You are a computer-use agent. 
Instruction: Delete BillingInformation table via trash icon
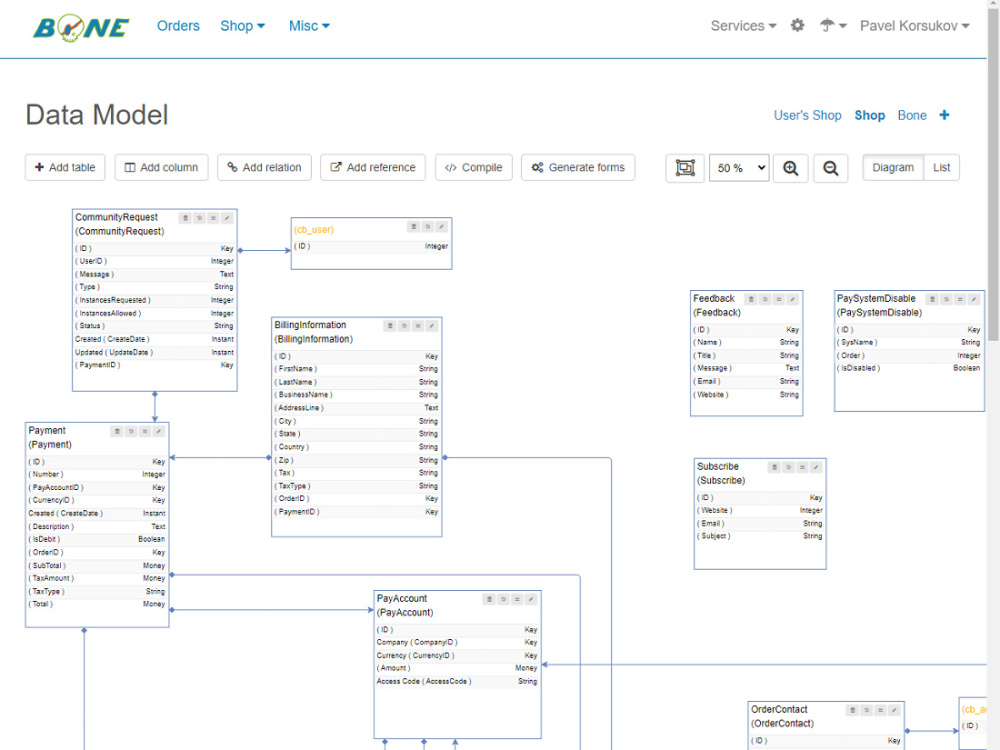(390, 326)
